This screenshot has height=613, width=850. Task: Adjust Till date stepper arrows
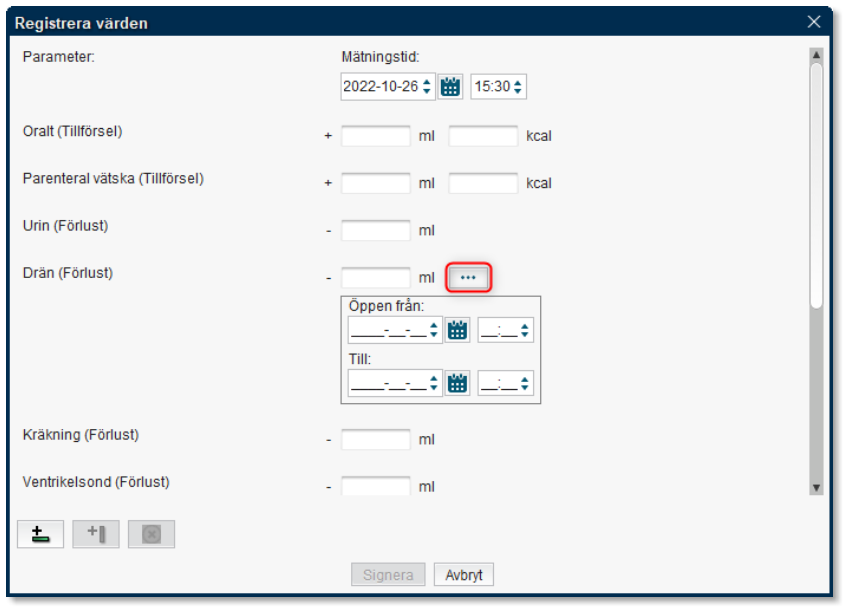(x=434, y=383)
